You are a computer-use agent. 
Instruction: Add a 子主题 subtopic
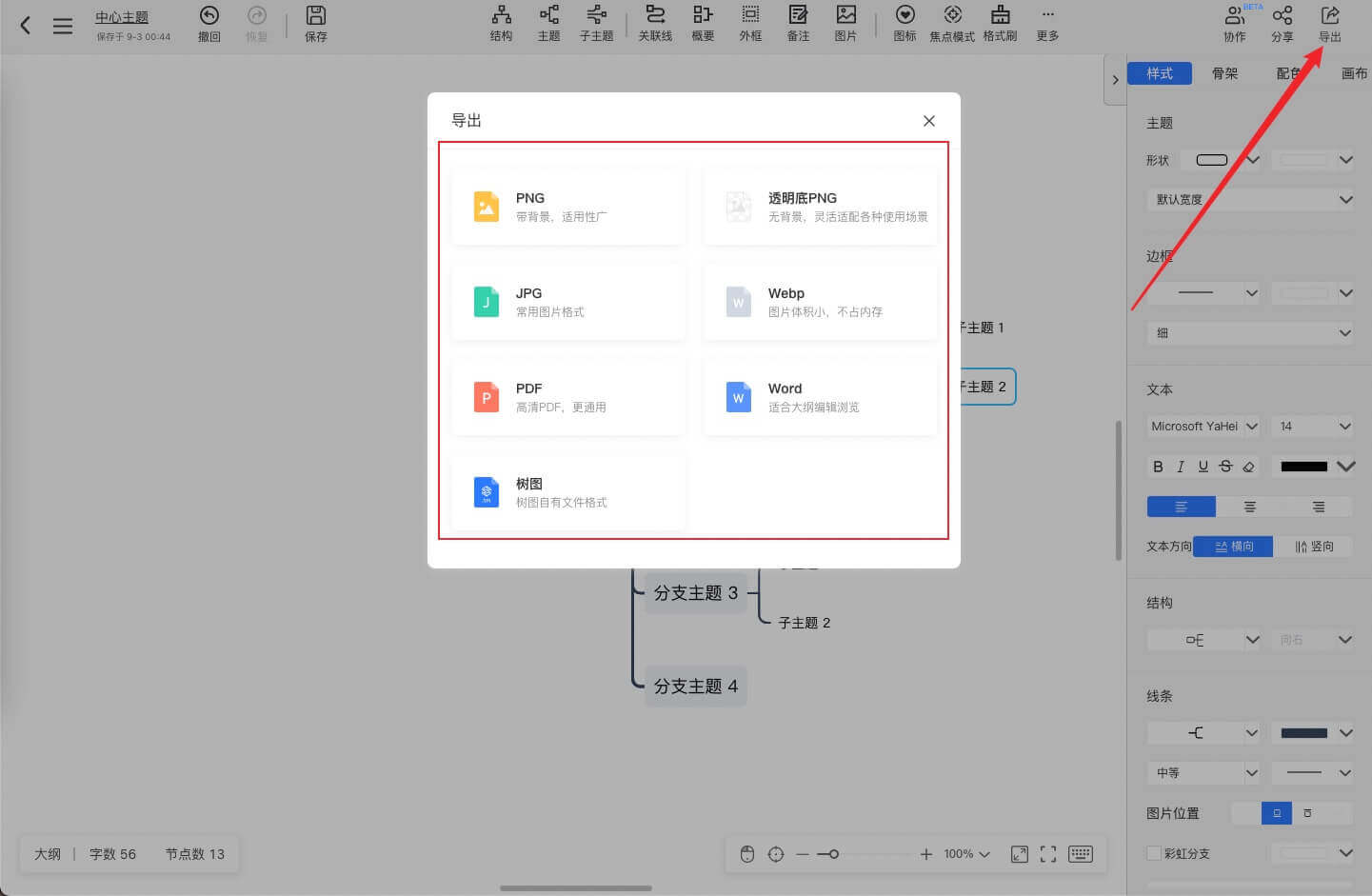[596, 23]
